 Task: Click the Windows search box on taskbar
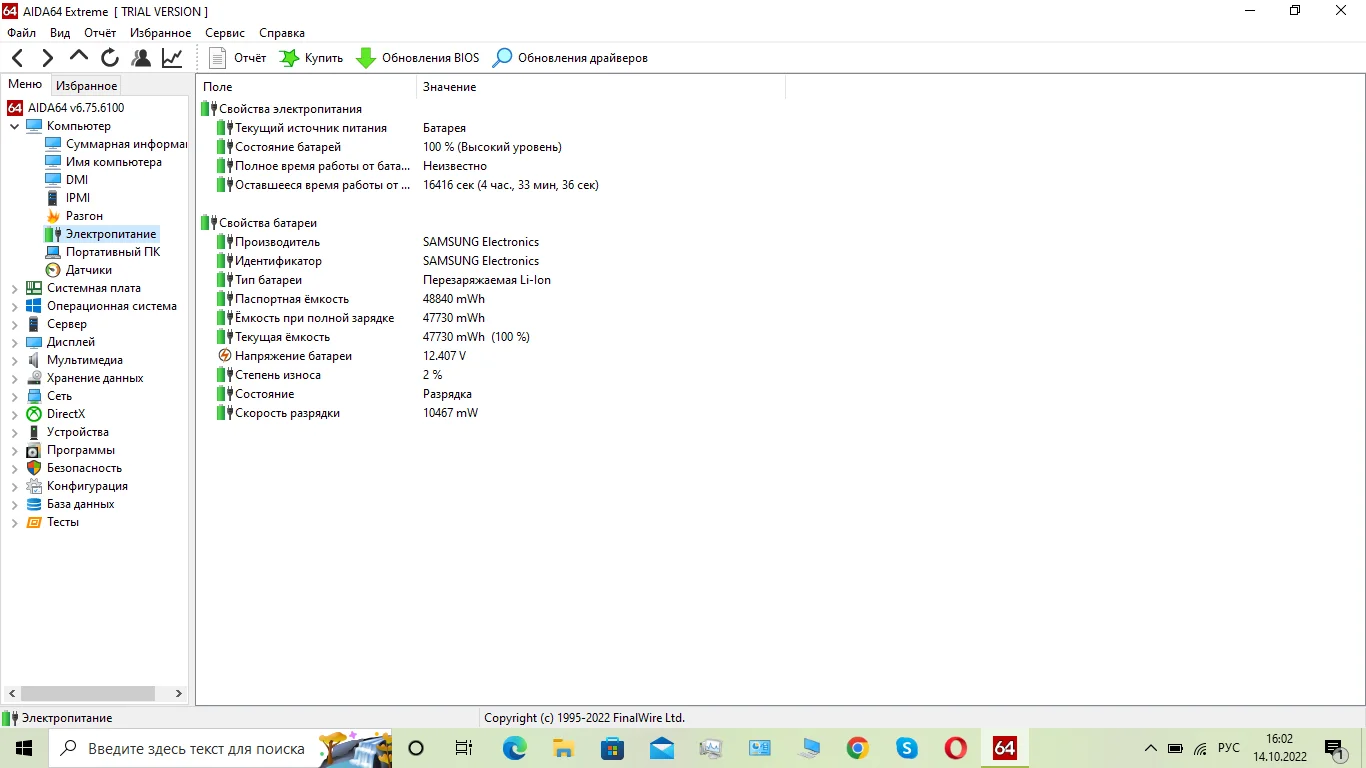click(220, 748)
